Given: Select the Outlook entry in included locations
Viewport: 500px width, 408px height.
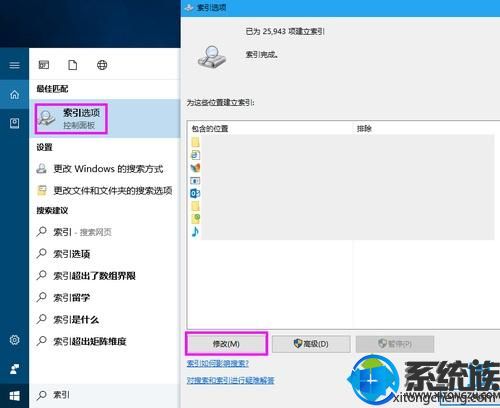Looking at the screenshot, I should tap(195, 193).
